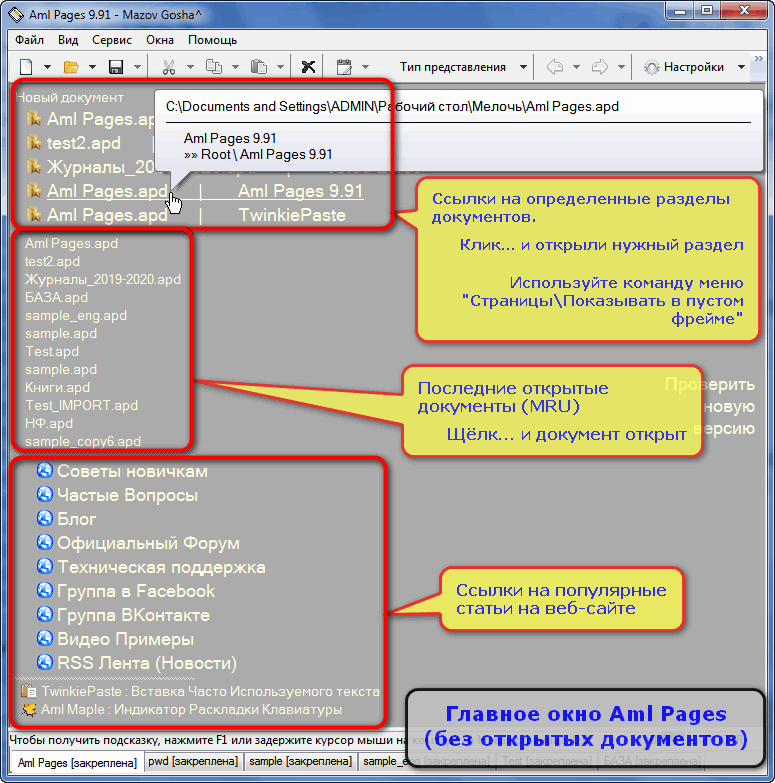Open recent document Журналы_2019-2020.apd
This screenshot has height=783, width=775.
[103, 279]
